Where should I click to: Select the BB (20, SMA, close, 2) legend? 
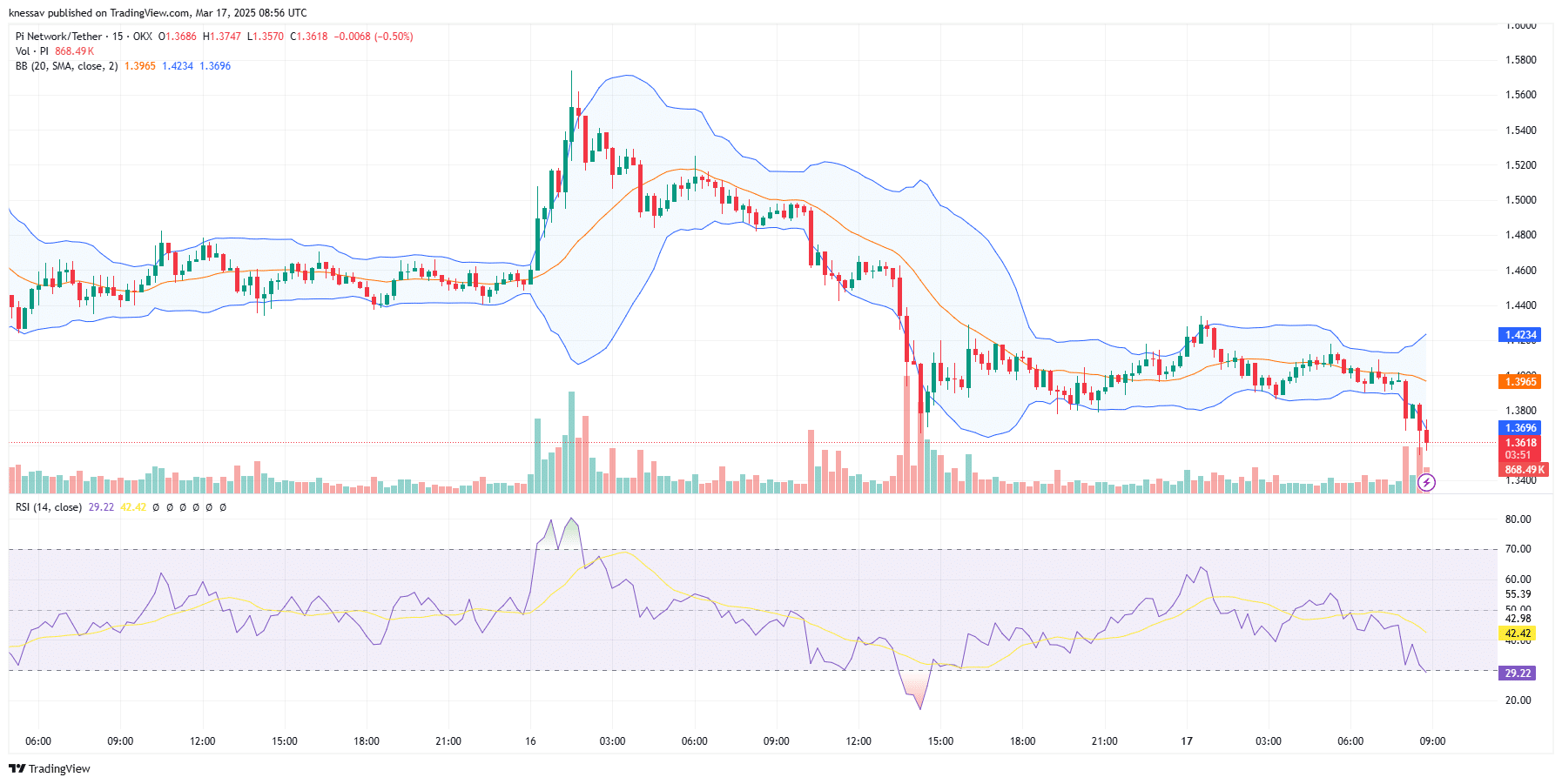[66, 66]
